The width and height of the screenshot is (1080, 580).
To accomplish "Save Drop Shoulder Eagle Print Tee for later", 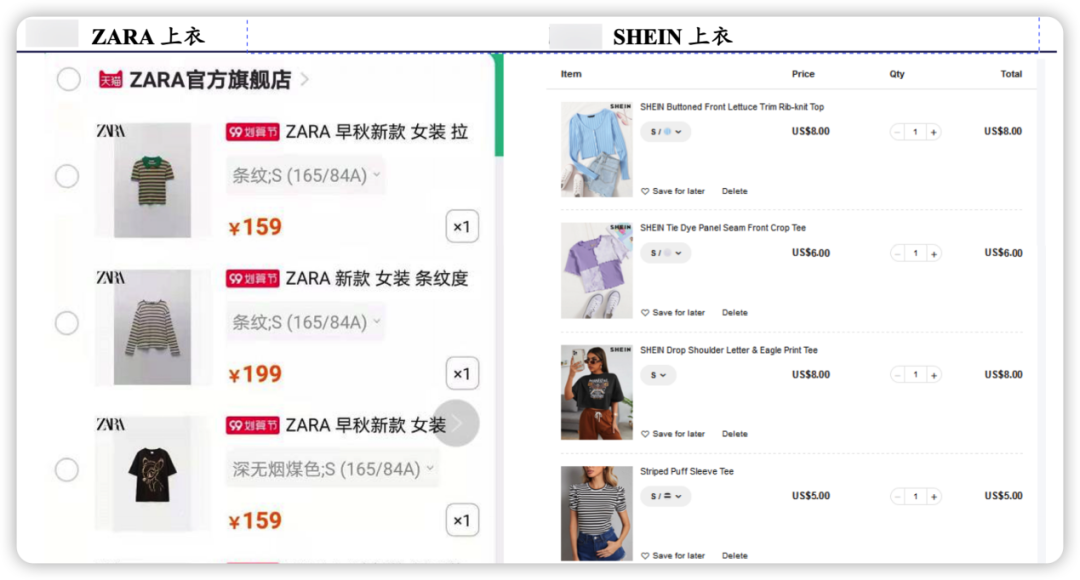I will [x=673, y=434].
